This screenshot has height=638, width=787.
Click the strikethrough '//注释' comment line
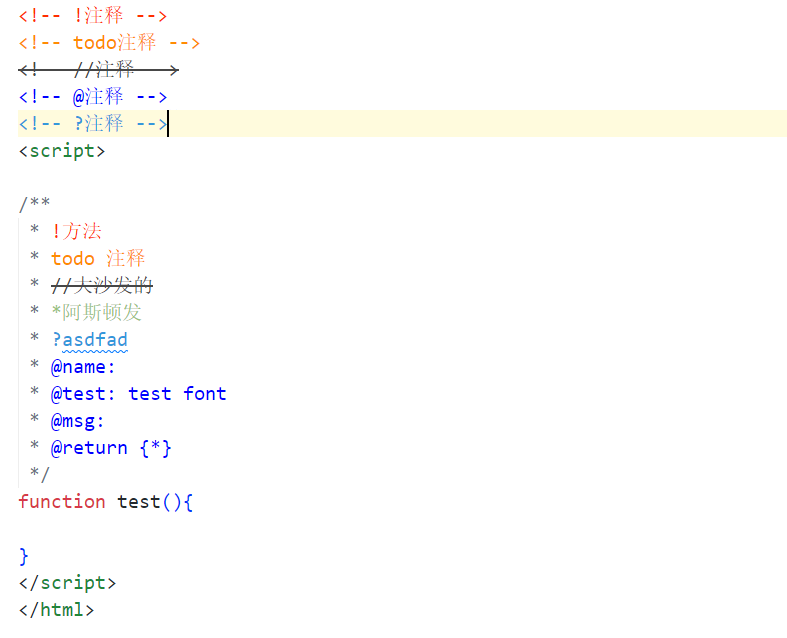(x=98, y=70)
